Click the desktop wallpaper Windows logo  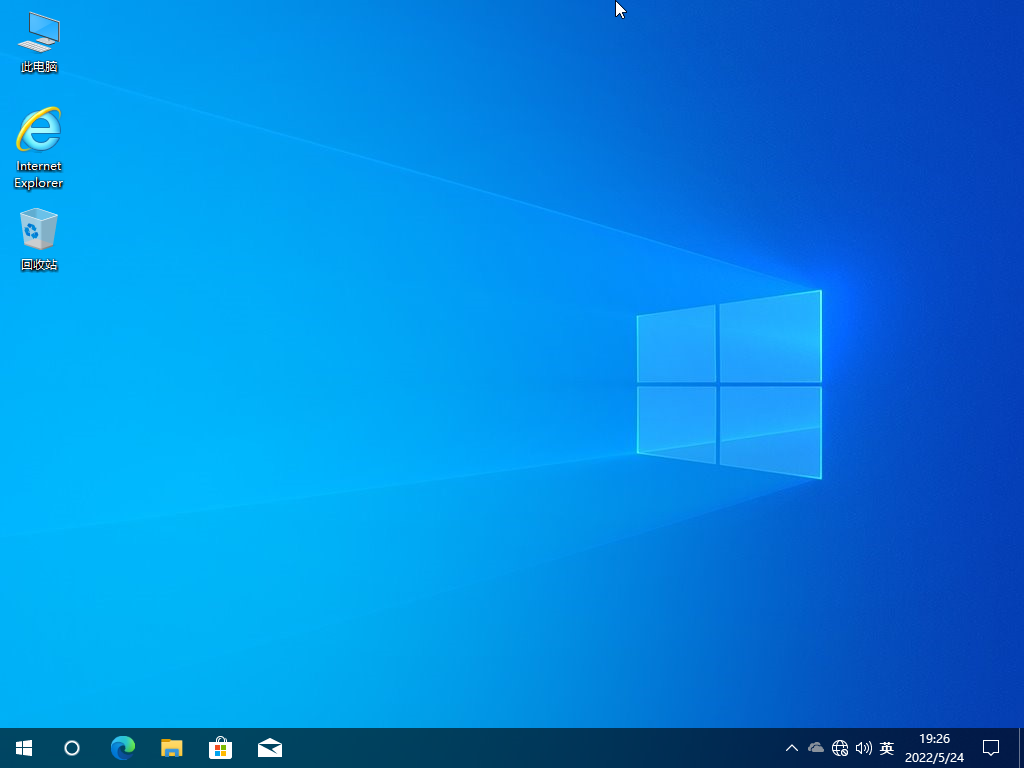728,385
